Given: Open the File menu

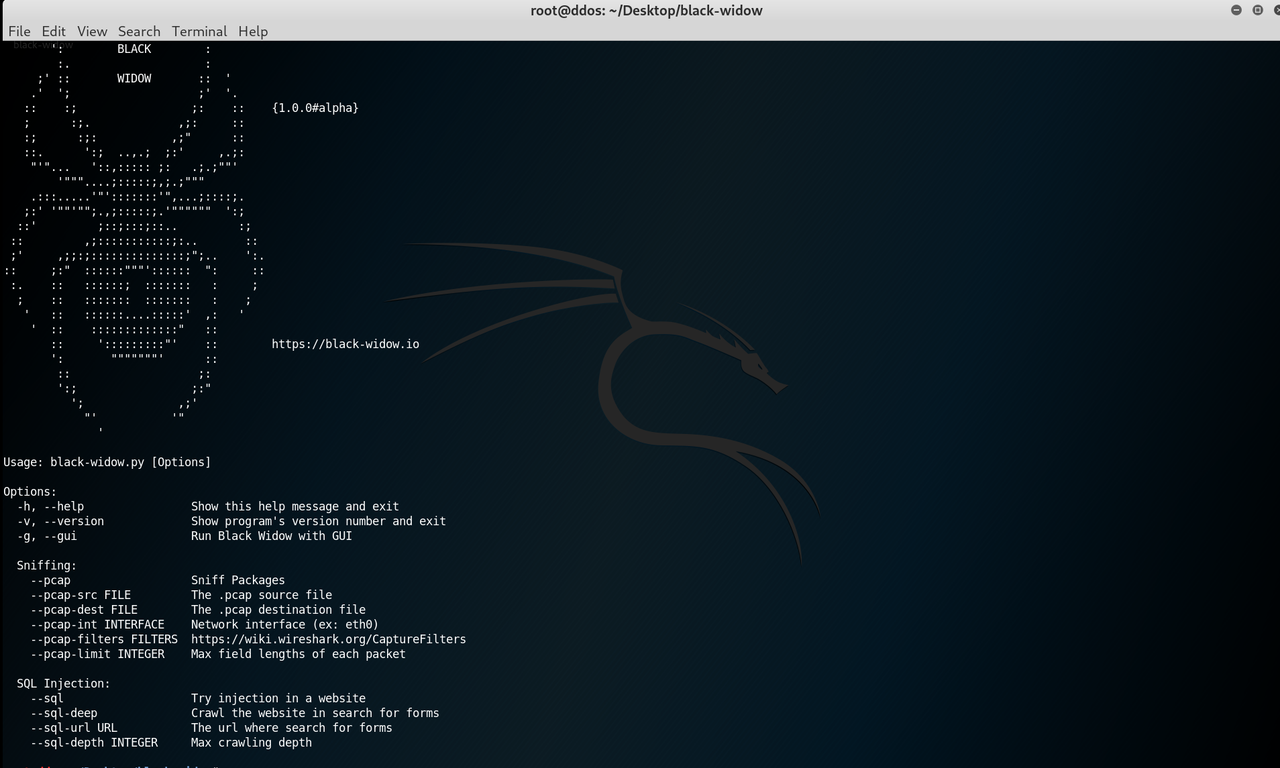Looking at the screenshot, I should pyautogui.click(x=19, y=31).
